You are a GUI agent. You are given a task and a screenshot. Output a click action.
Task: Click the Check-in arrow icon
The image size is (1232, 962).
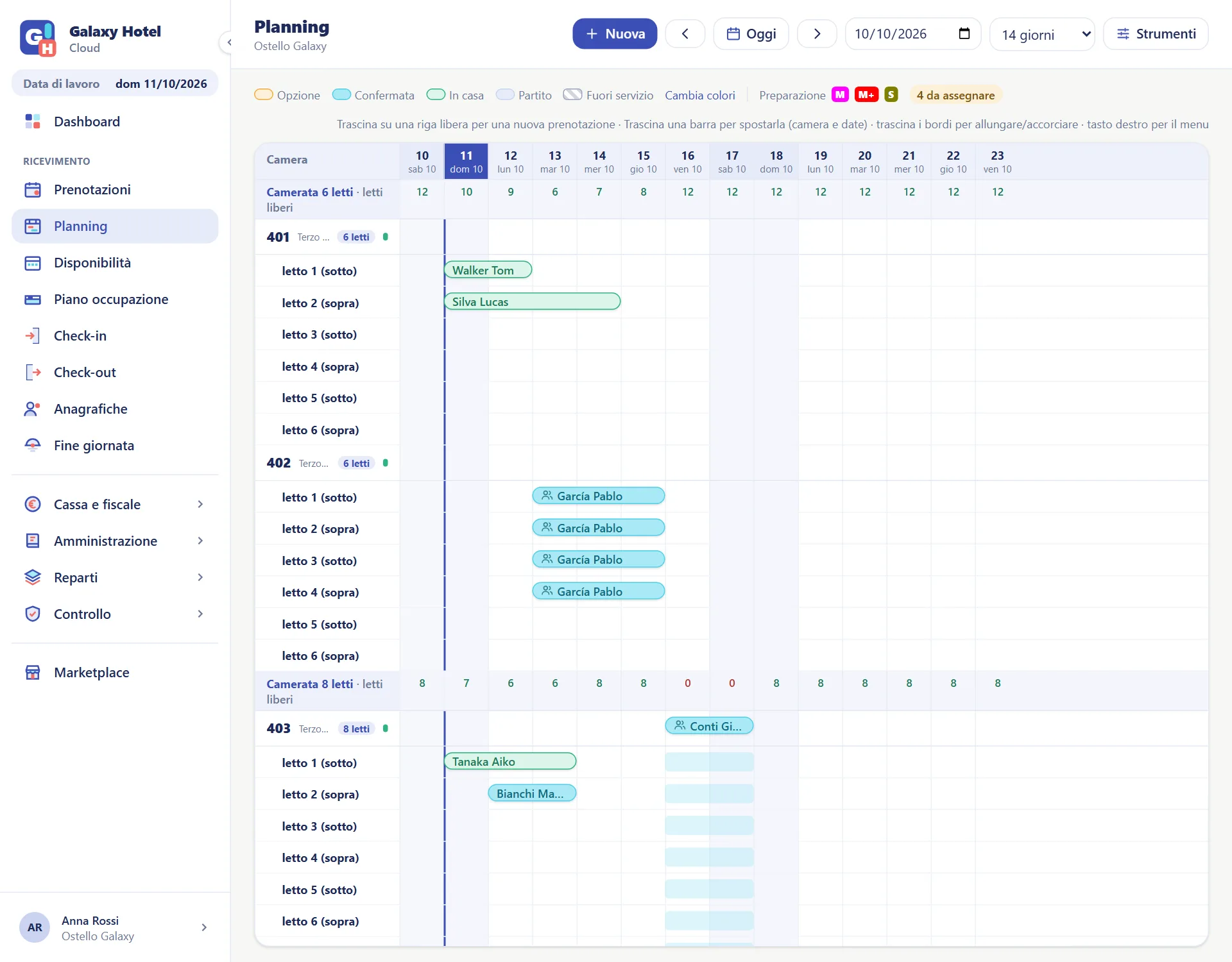coord(33,335)
